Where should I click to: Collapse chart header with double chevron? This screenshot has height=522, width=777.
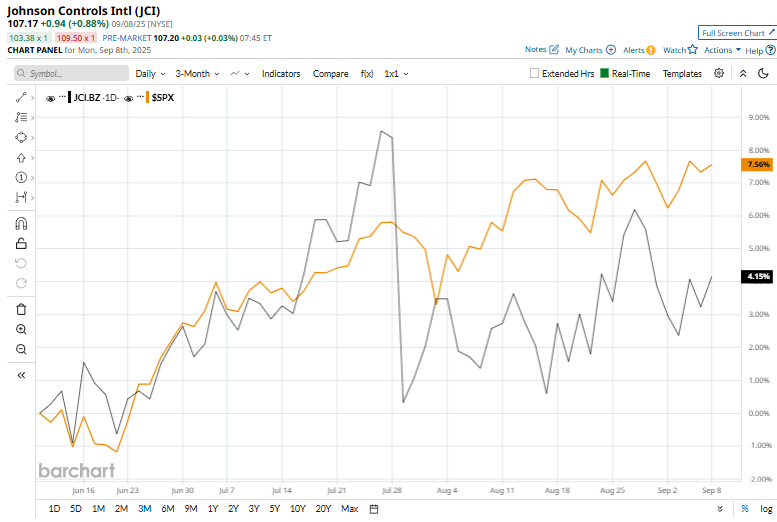point(743,73)
